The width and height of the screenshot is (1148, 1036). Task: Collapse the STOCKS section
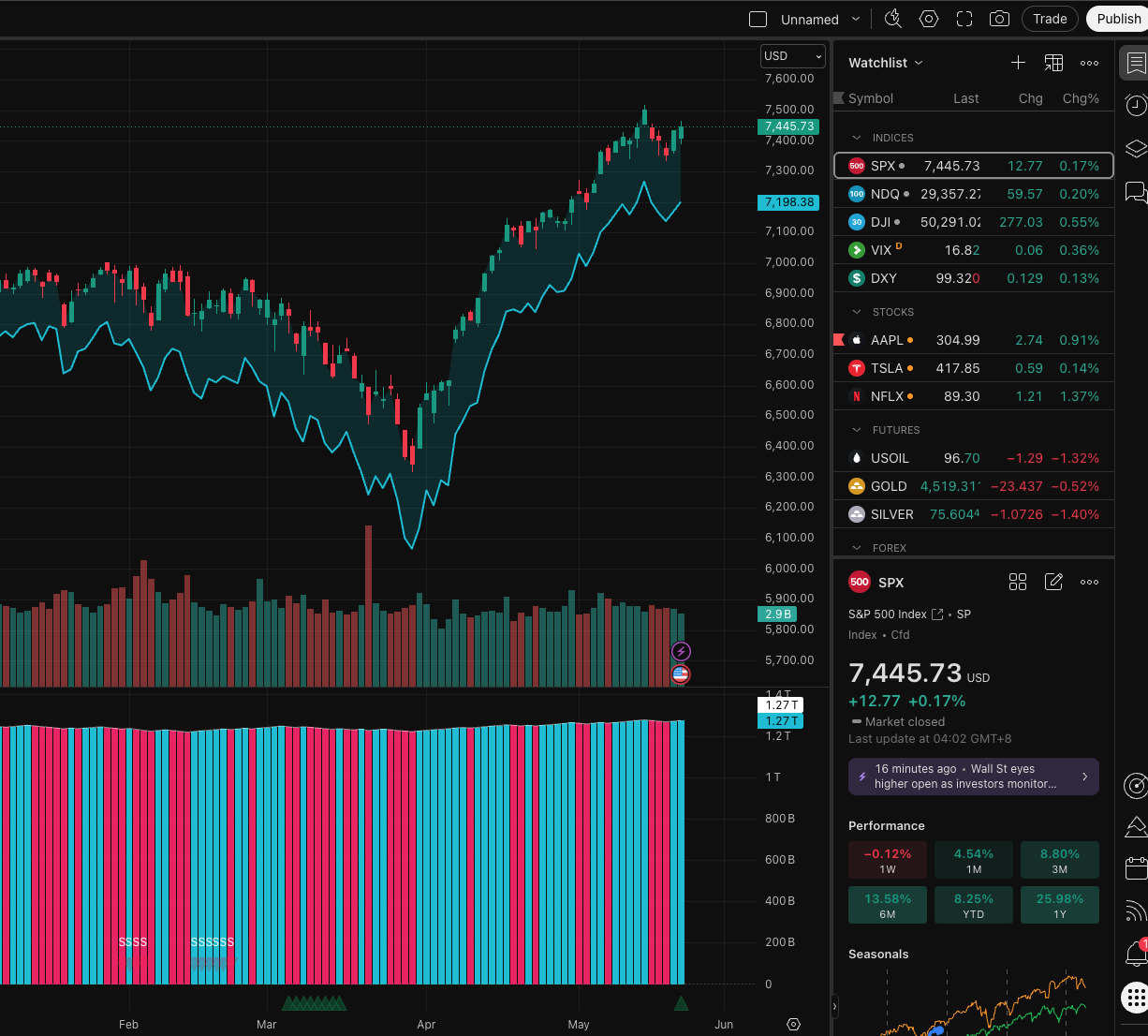click(857, 312)
